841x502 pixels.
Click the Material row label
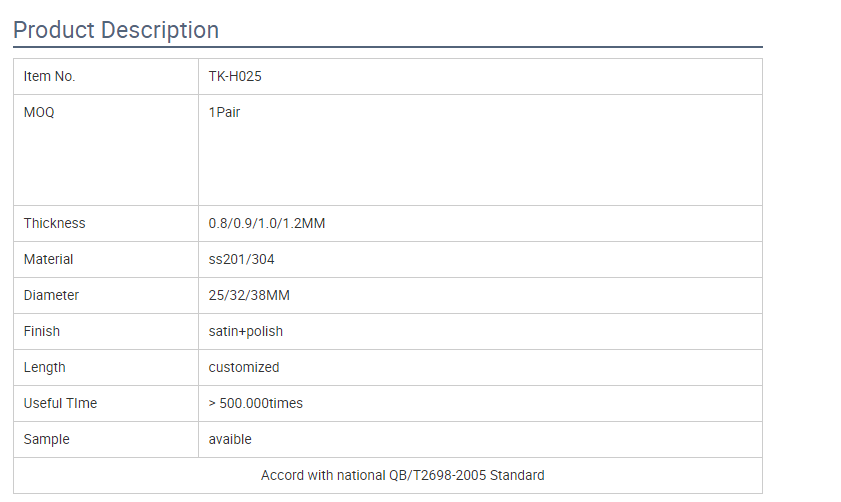click(x=49, y=259)
